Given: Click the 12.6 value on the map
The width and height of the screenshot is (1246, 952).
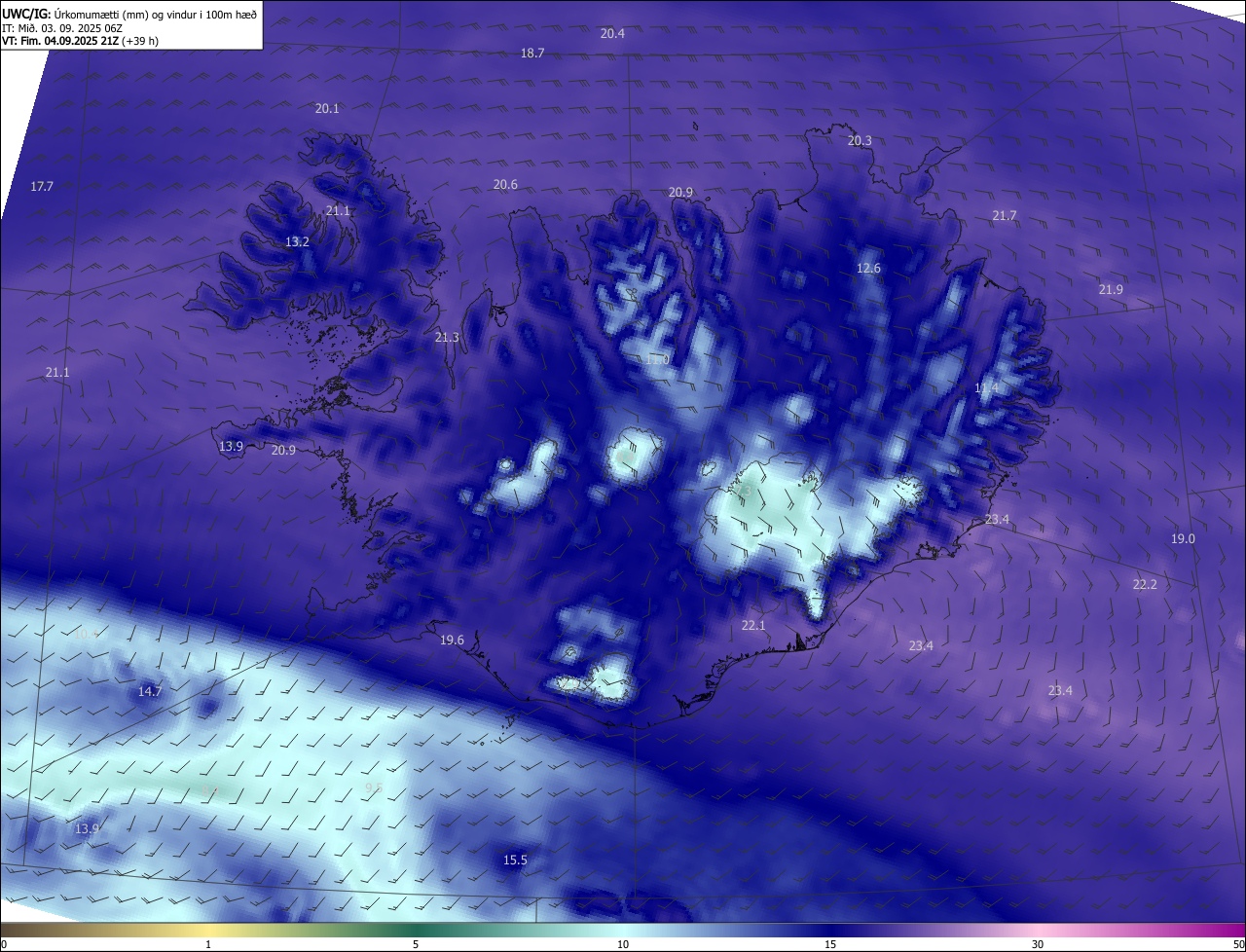Looking at the screenshot, I should click(x=868, y=269).
